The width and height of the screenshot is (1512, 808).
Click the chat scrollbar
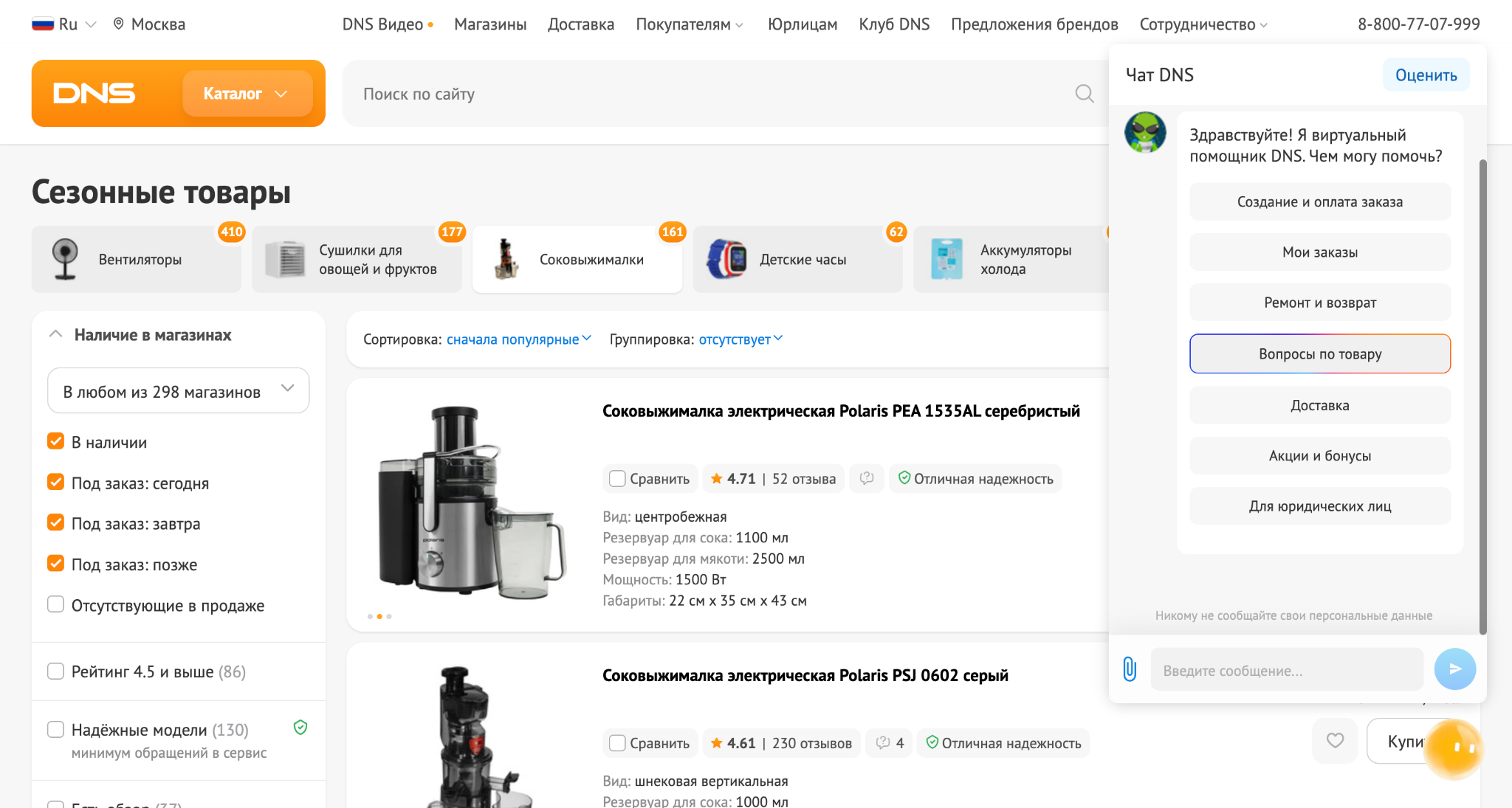pyautogui.click(x=1482, y=397)
